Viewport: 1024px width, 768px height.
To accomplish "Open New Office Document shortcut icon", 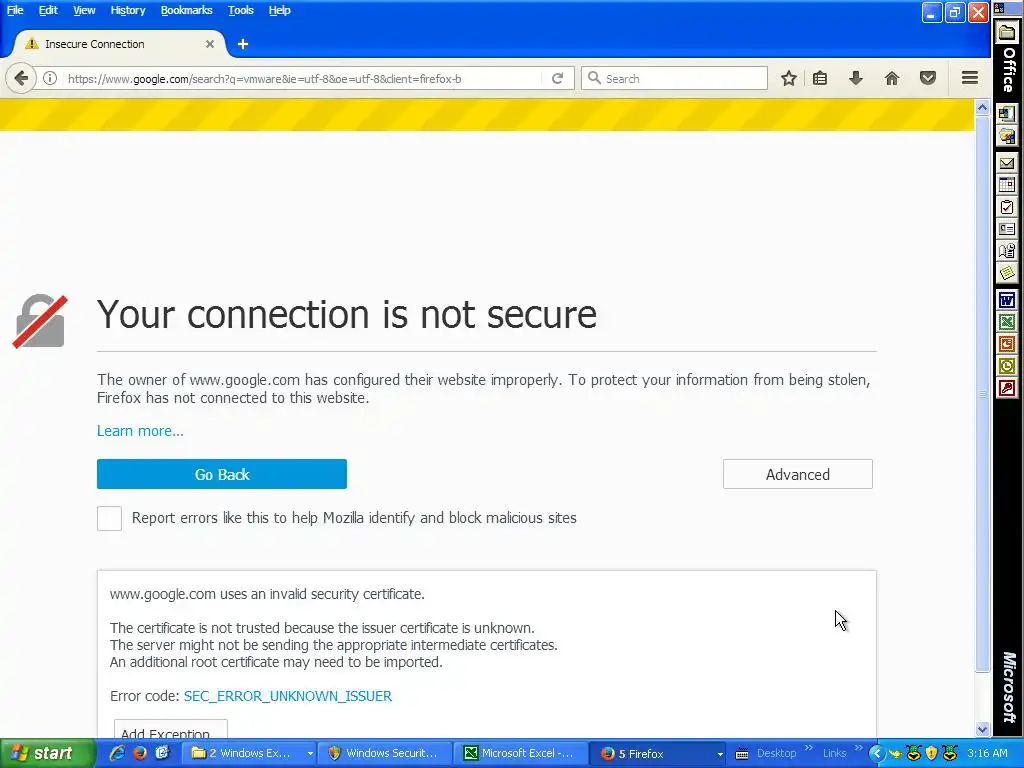I will [x=1006, y=114].
